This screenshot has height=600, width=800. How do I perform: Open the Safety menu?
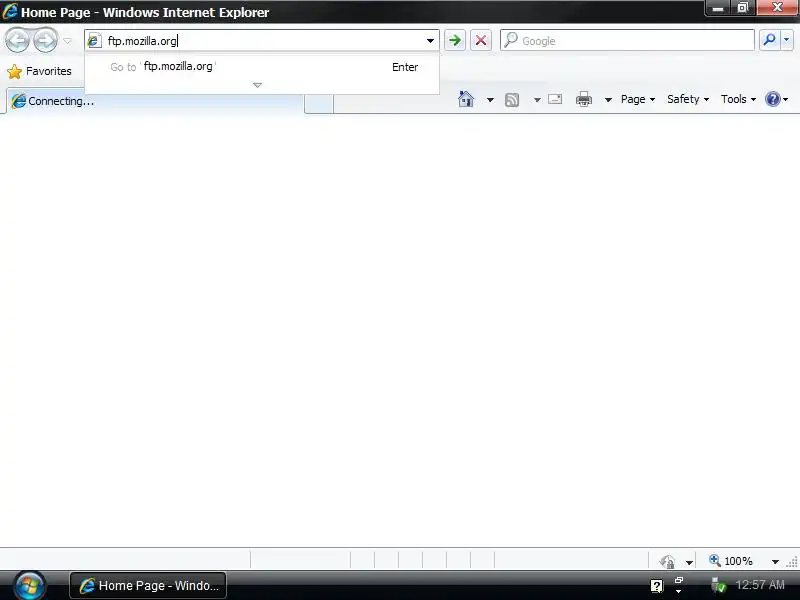[x=688, y=99]
